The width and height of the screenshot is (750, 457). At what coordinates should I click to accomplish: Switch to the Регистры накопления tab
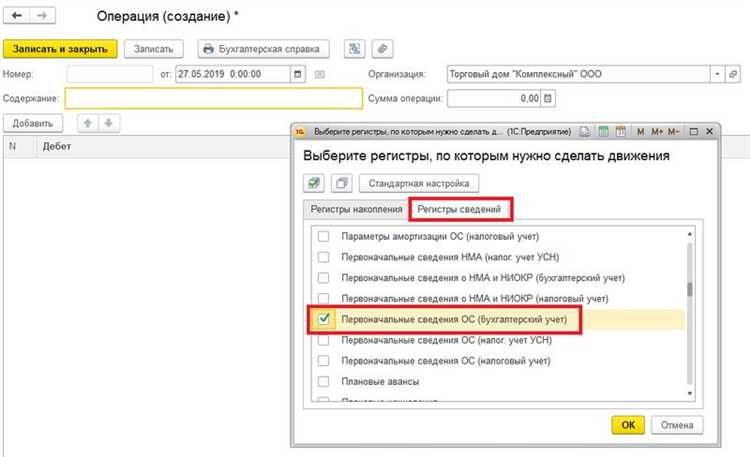pos(356,209)
